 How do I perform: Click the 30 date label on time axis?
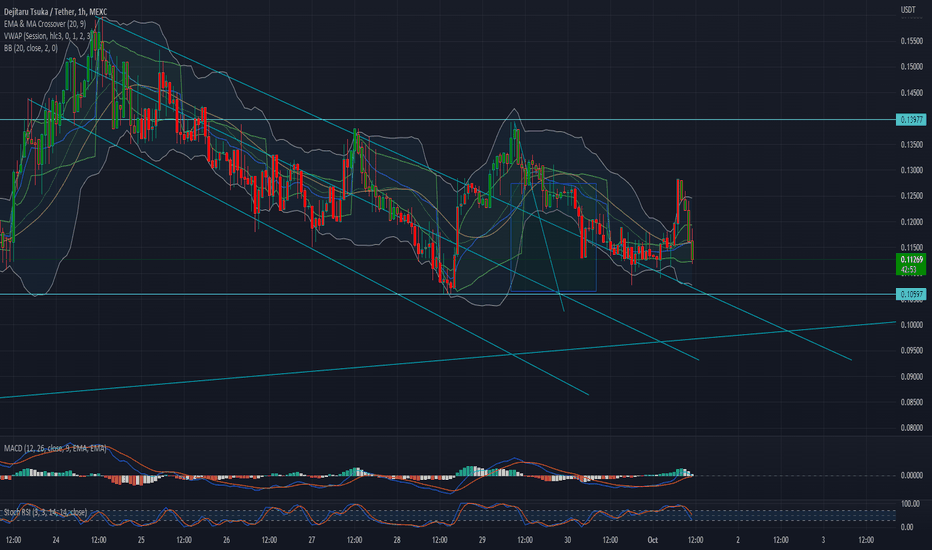pyautogui.click(x=568, y=540)
